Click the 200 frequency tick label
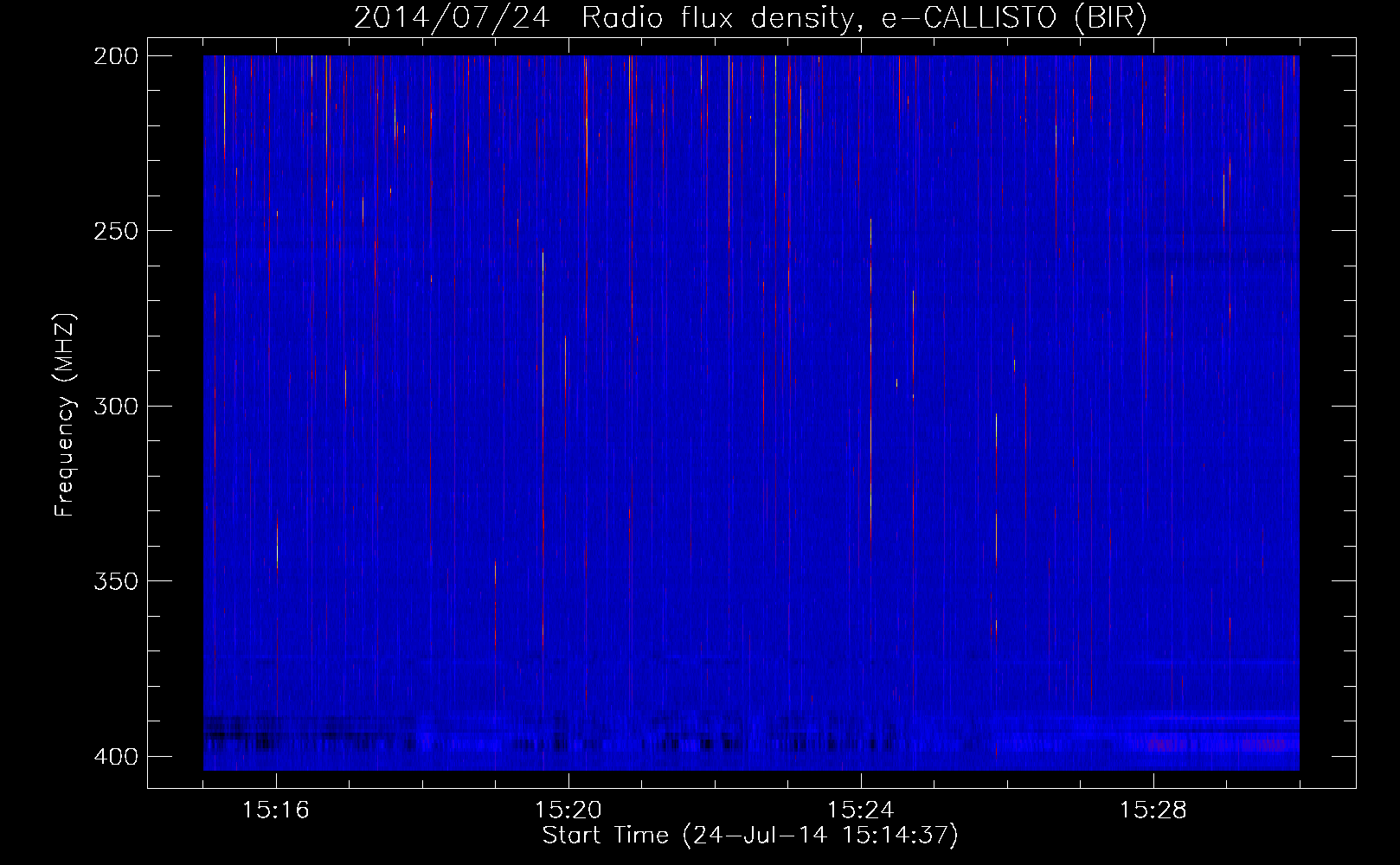Screen dimensions: 1400x865 pos(115,56)
